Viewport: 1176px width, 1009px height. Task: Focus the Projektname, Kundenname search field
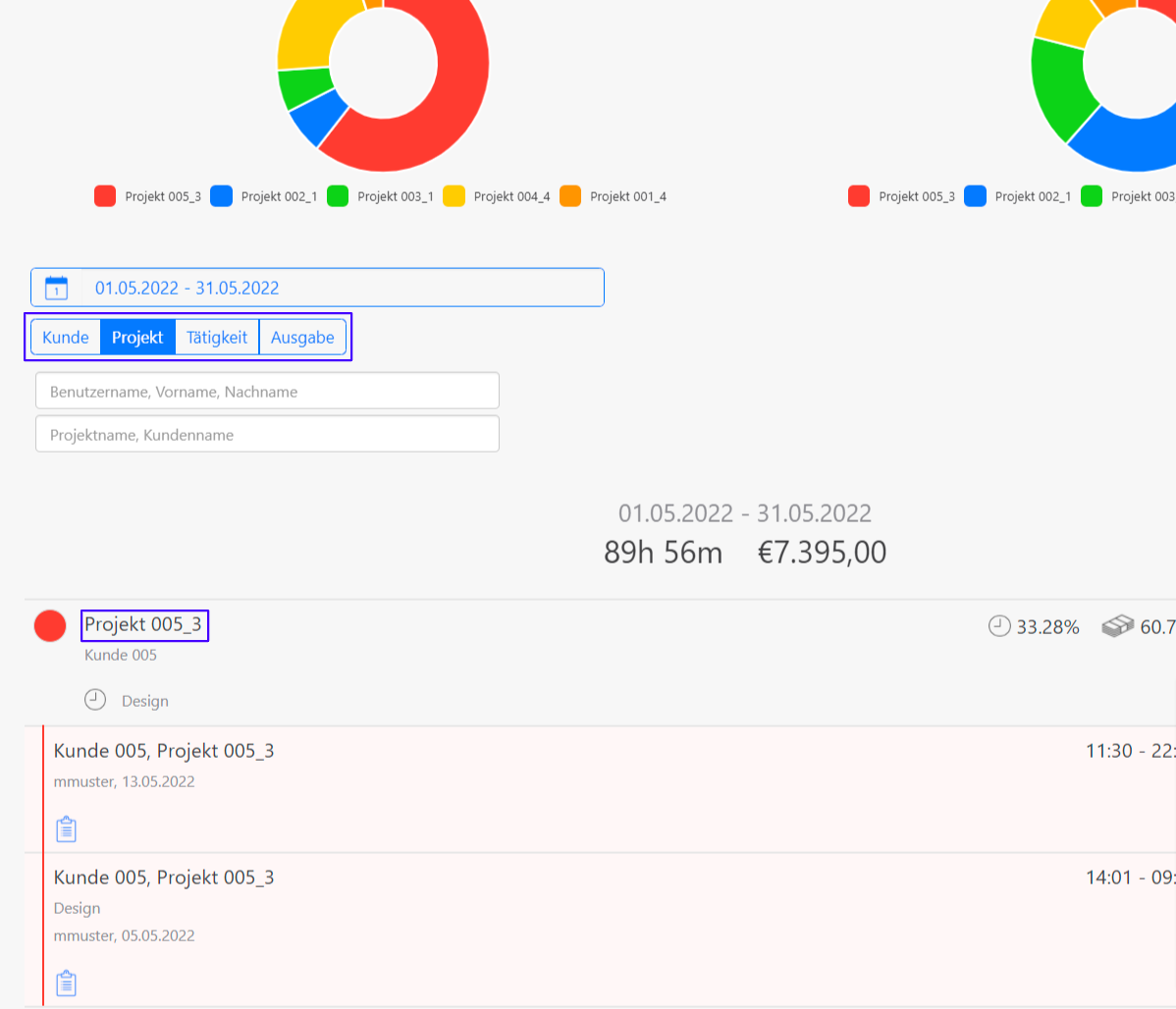click(x=267, y=435)
